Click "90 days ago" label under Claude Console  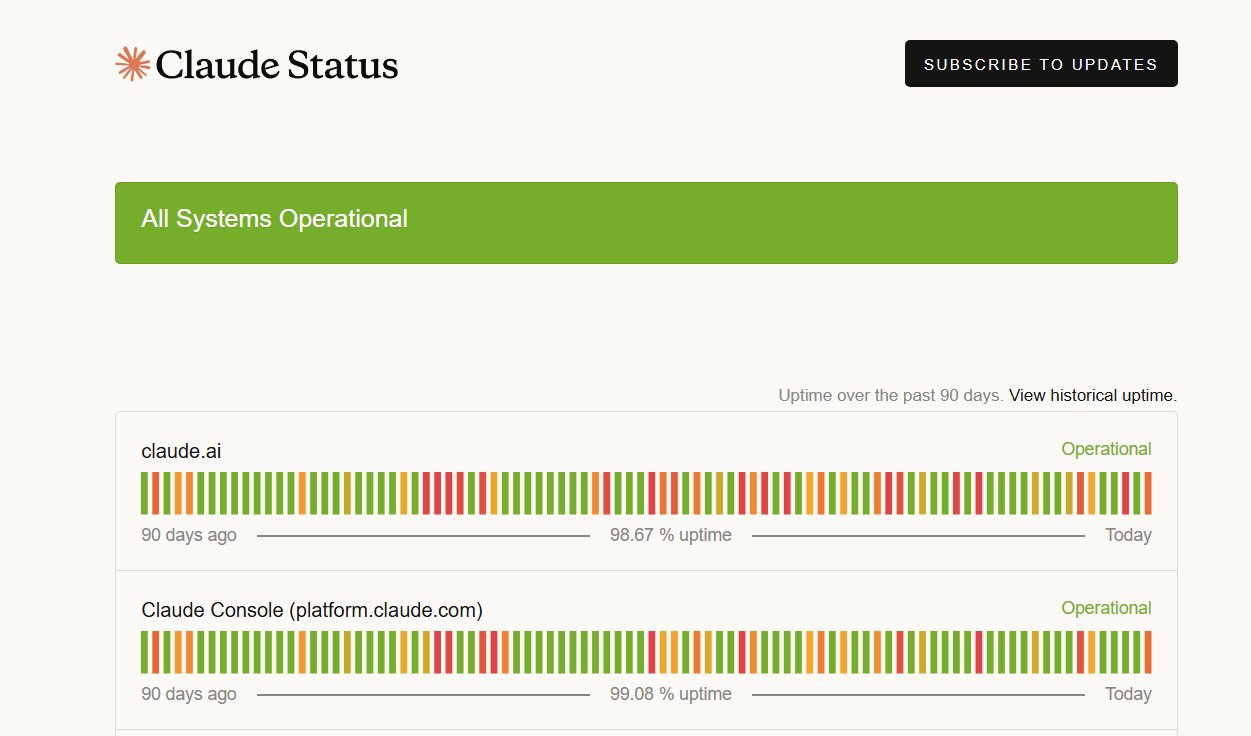tap(189, 694)
